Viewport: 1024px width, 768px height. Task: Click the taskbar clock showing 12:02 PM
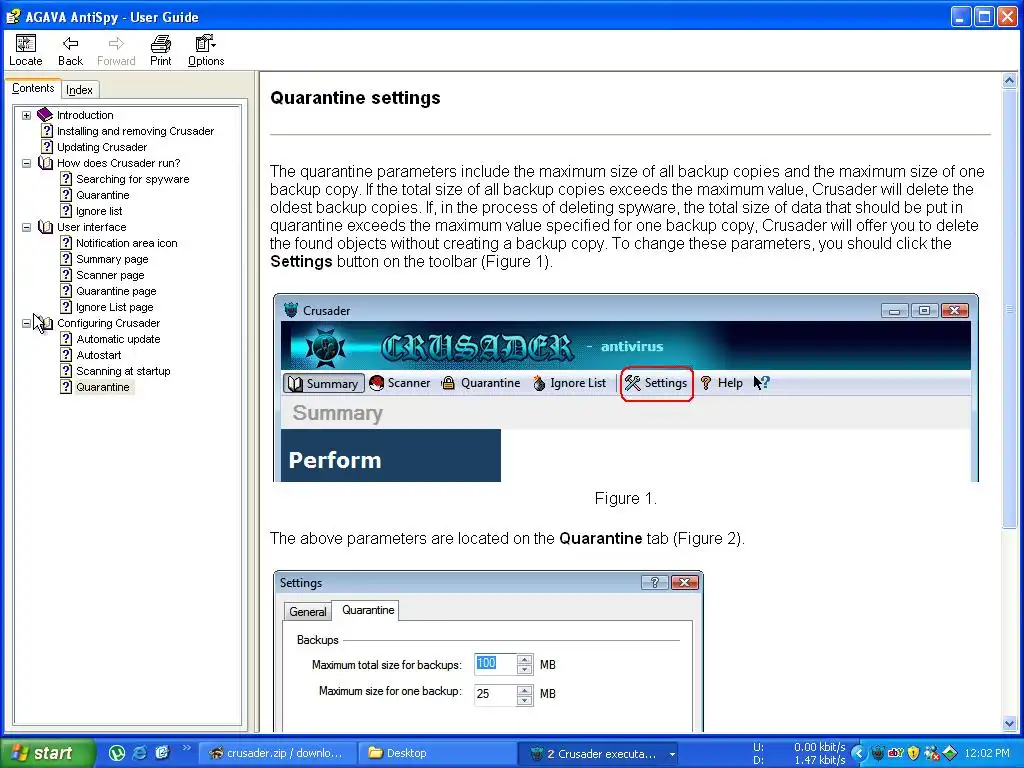tap(986, 754)
